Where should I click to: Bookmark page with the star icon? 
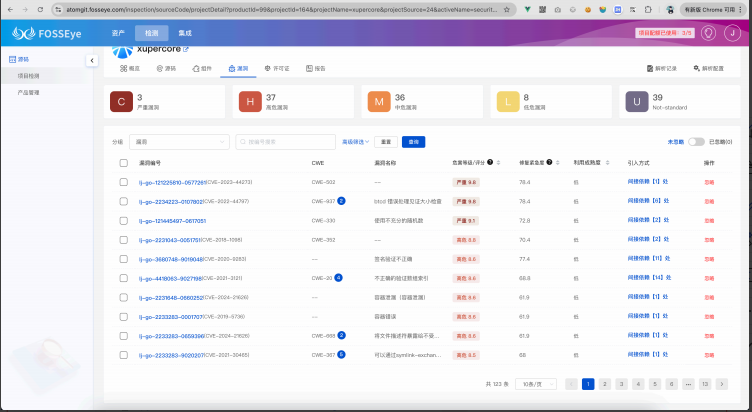(506, 10)
